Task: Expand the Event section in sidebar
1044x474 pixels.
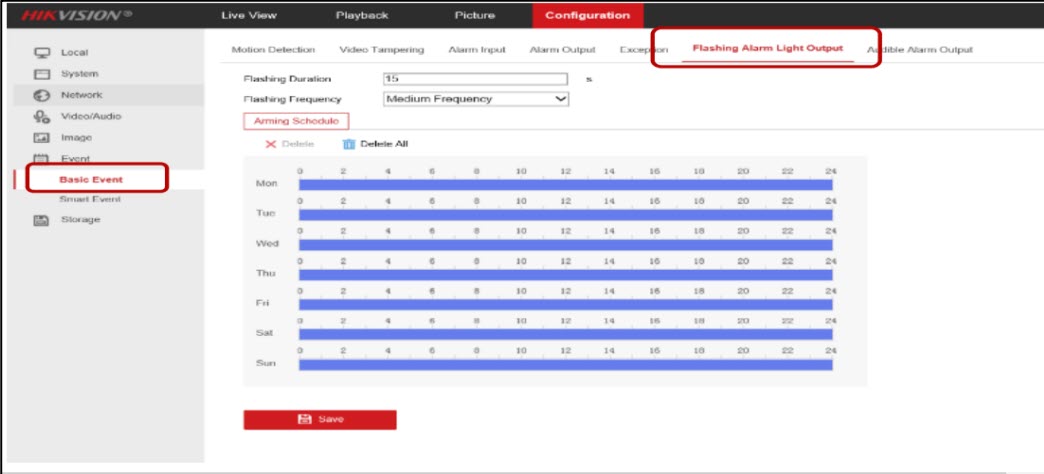Action: click(75, 159)
